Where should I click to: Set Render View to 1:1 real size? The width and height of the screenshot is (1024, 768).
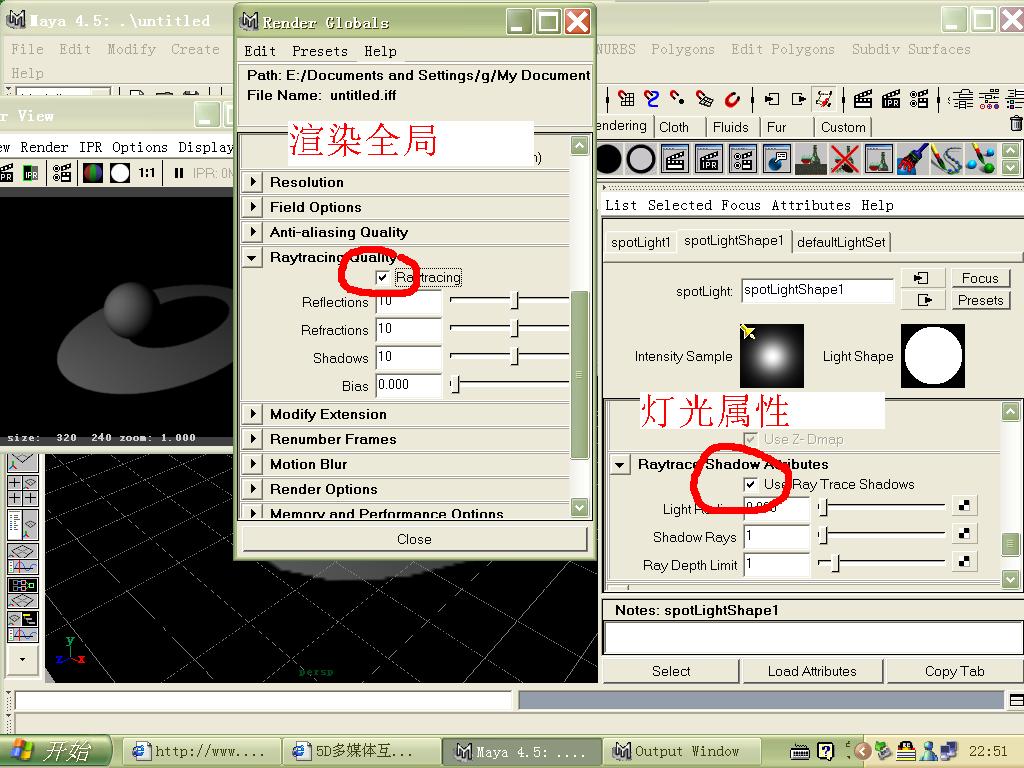(x=147, y=173)
